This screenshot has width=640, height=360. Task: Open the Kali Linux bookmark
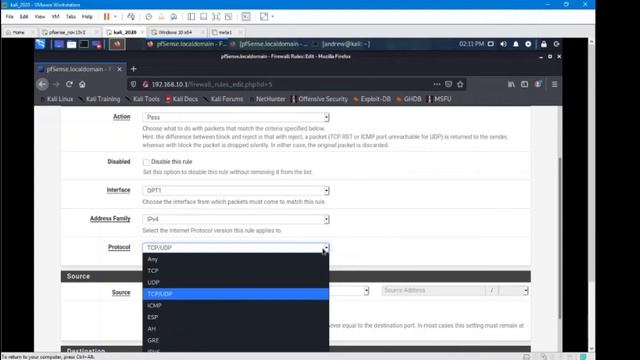click(x=57, y=99)
